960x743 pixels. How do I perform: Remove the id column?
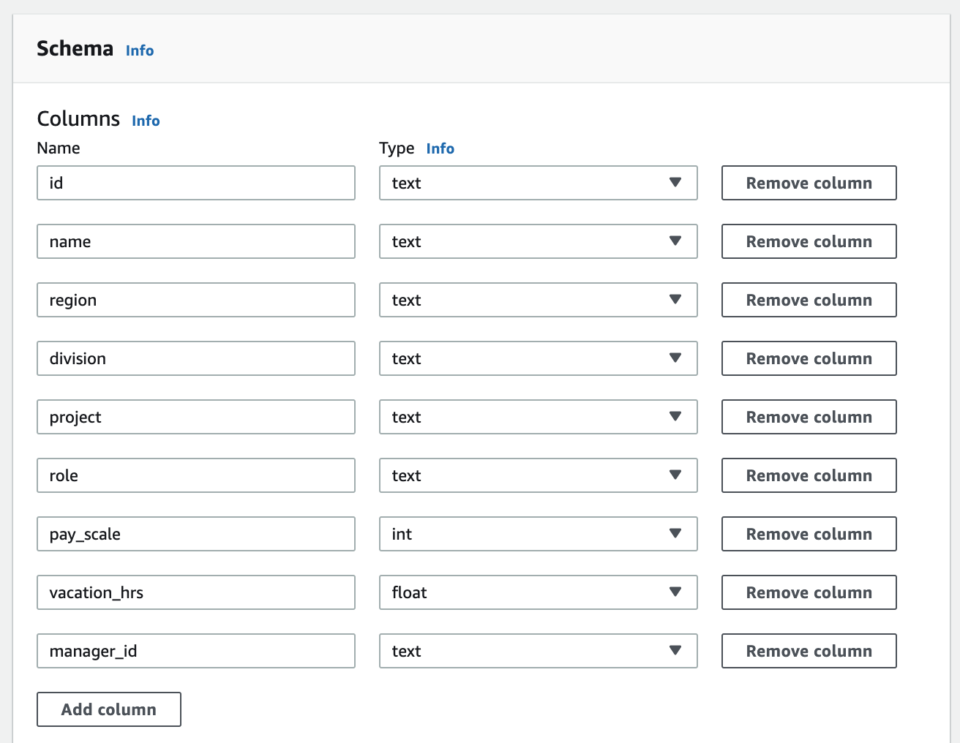click(x=808, y=182)
